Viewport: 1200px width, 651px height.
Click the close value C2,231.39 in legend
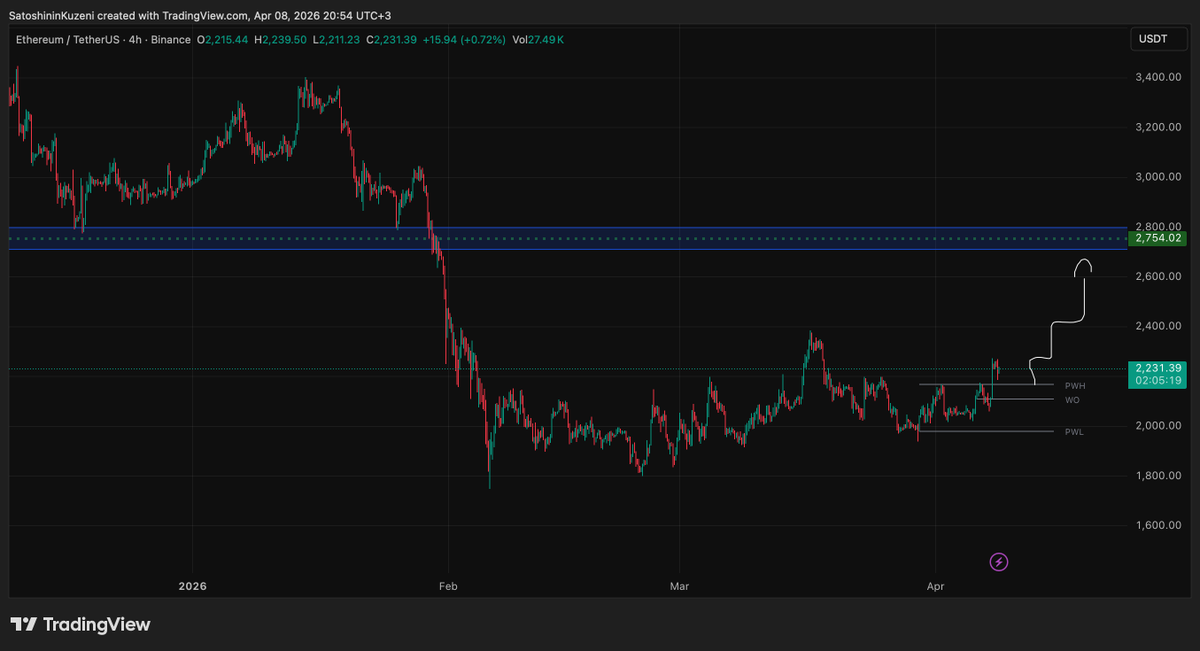click(393, 39)
